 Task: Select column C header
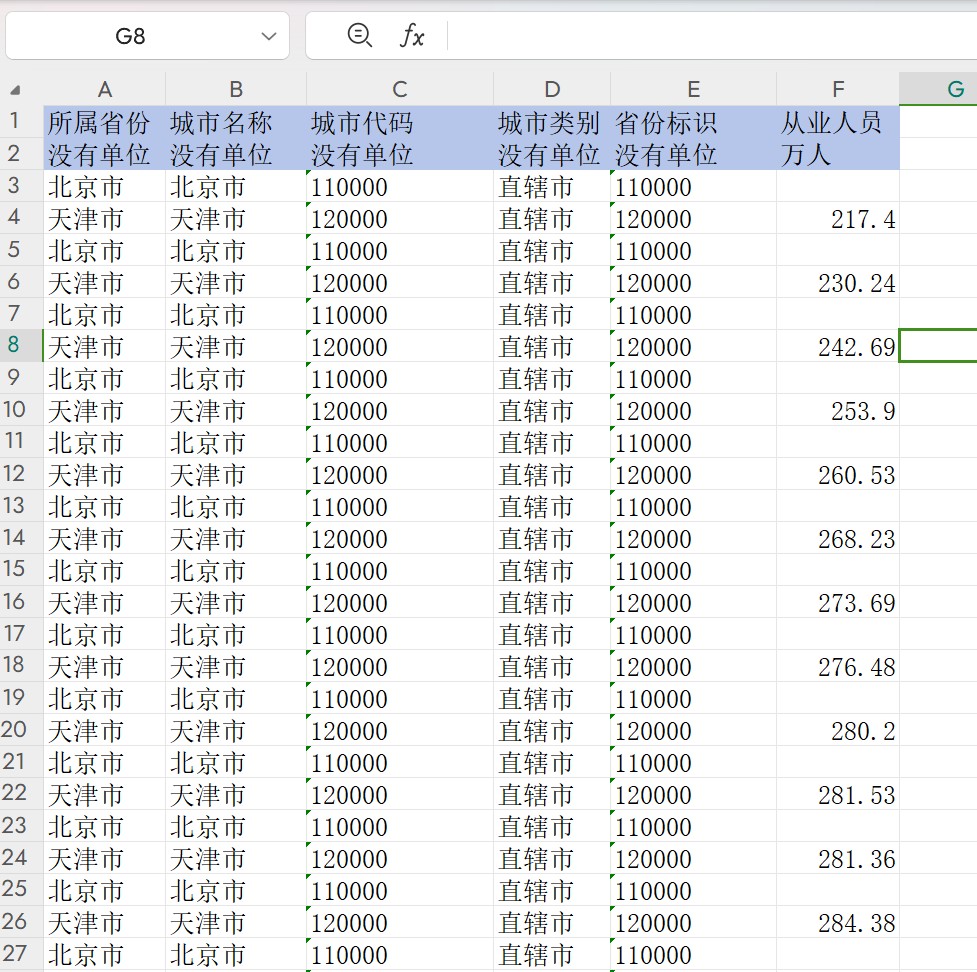click(399, 90)
